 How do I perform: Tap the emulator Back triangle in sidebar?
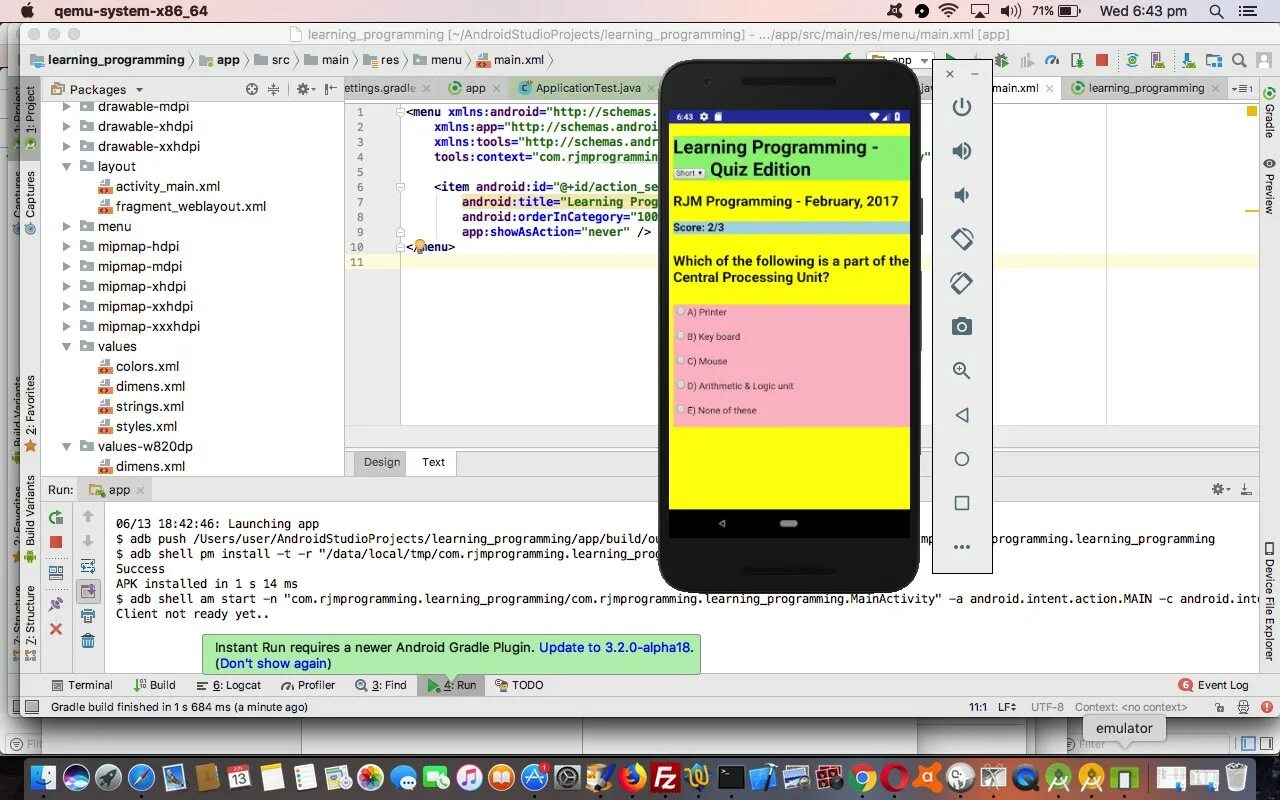click(x=962, y=415)
